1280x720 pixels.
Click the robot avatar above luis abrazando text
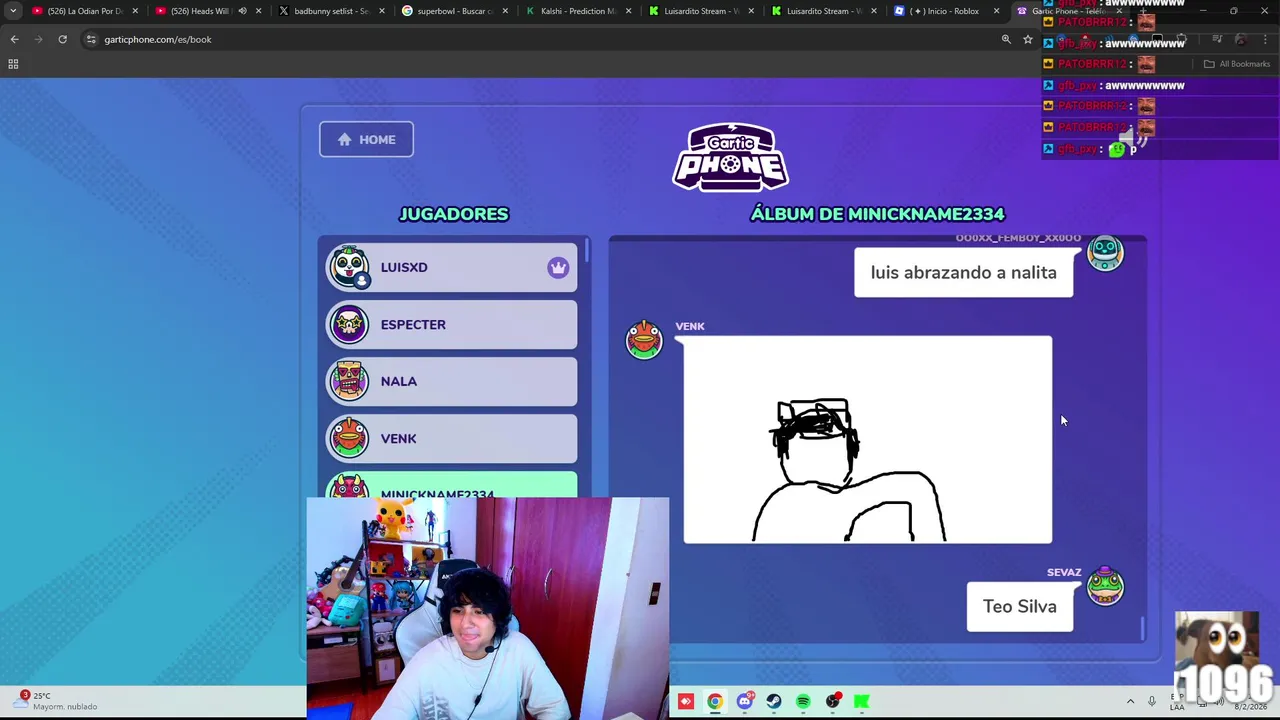(1105, 253)
